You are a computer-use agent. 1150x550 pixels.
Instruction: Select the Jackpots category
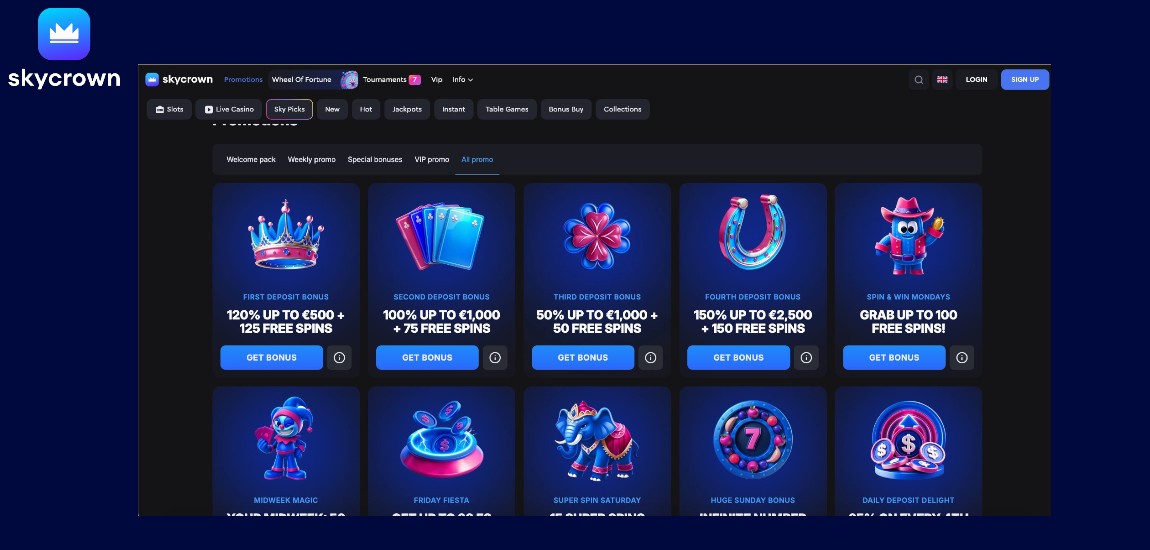[407, 109]
